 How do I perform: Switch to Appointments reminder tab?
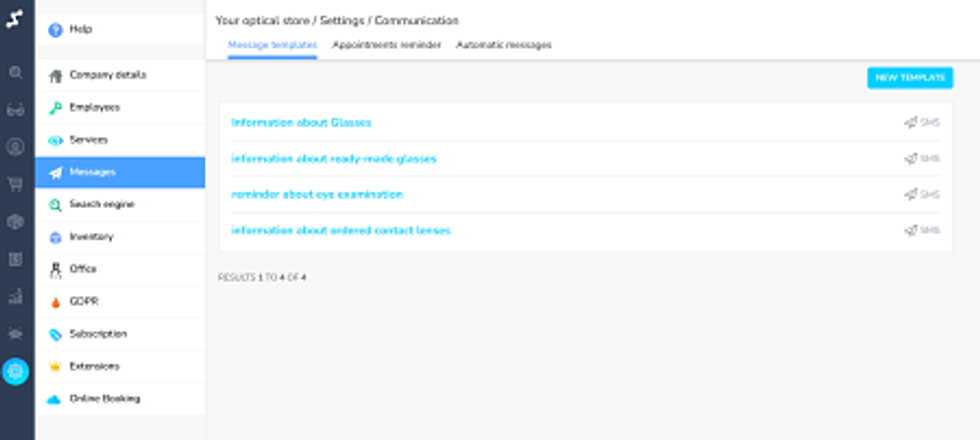(x=386, y=45)
